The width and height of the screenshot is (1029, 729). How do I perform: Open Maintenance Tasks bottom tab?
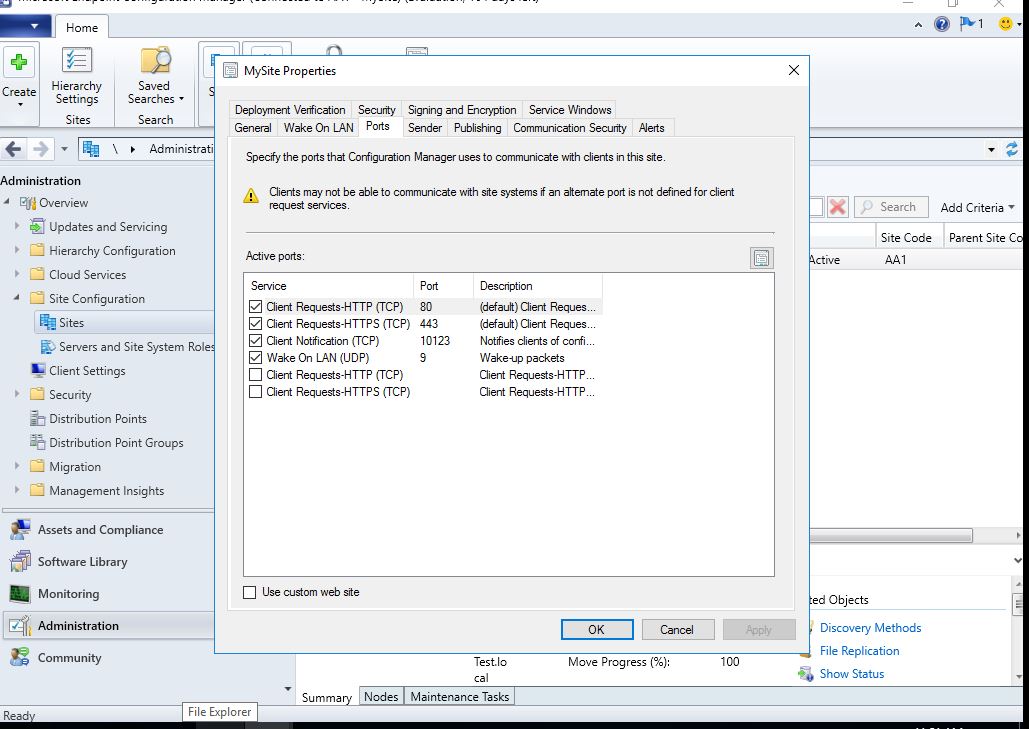[459, 696]
